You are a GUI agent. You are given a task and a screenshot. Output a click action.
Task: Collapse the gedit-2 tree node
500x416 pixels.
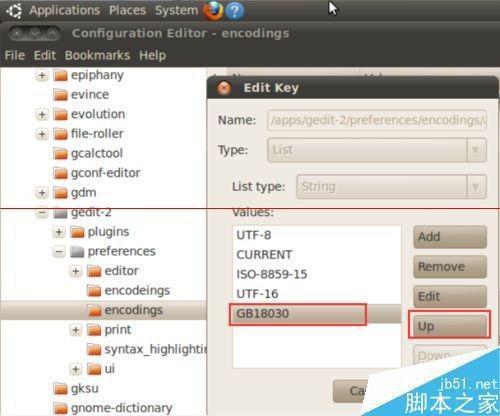pos(42,213)
